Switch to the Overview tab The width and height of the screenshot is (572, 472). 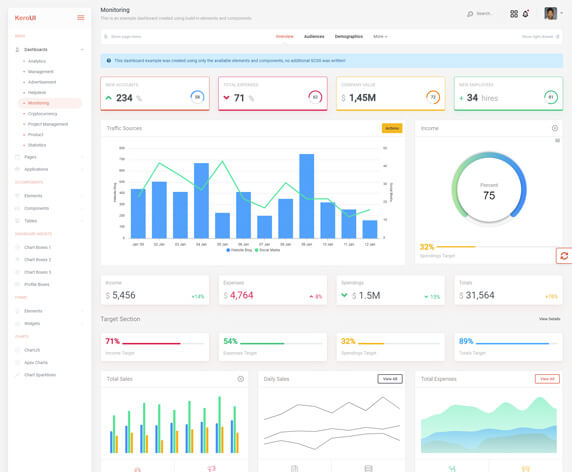click(285, 36)
